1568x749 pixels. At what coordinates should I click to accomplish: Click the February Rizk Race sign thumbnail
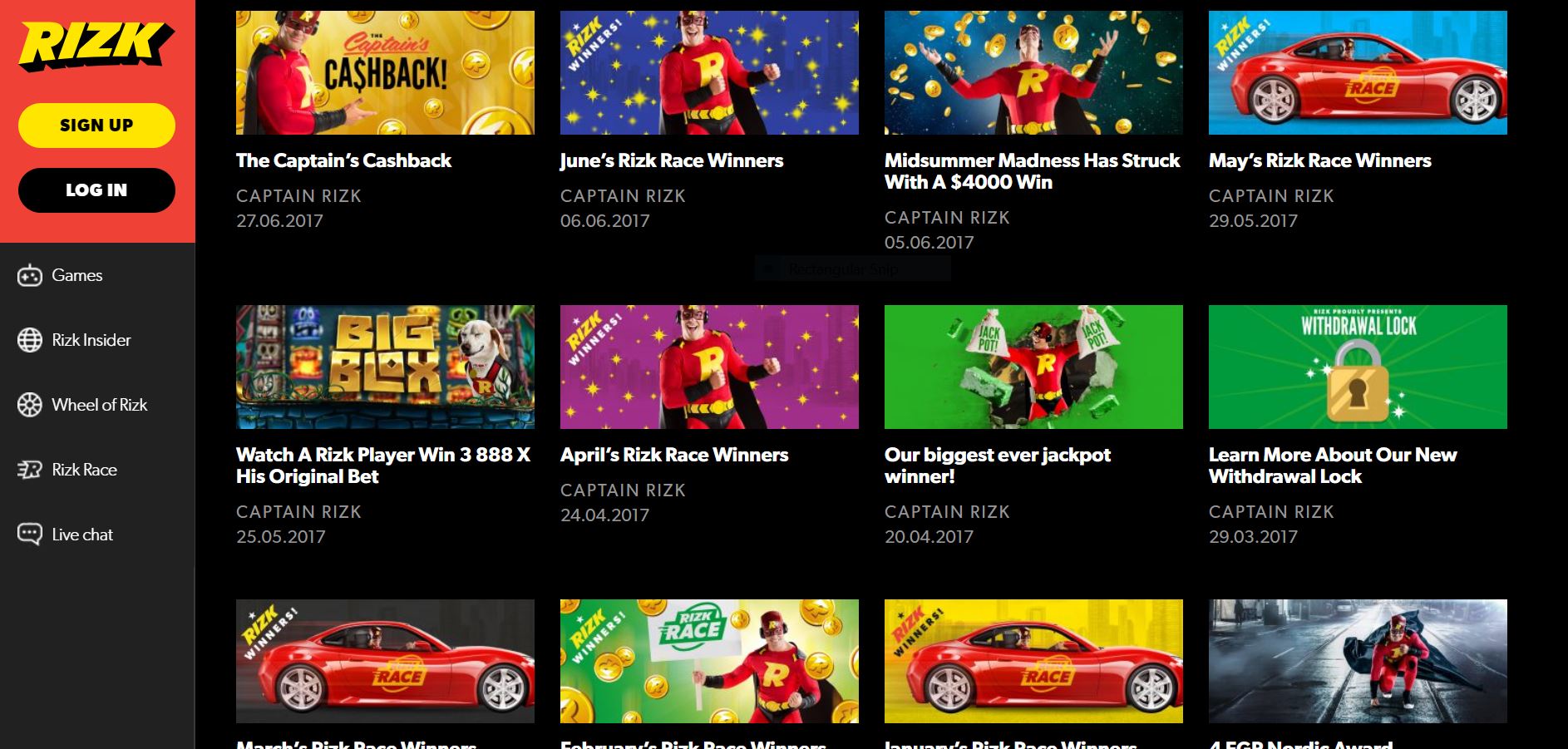coord(709,661)
